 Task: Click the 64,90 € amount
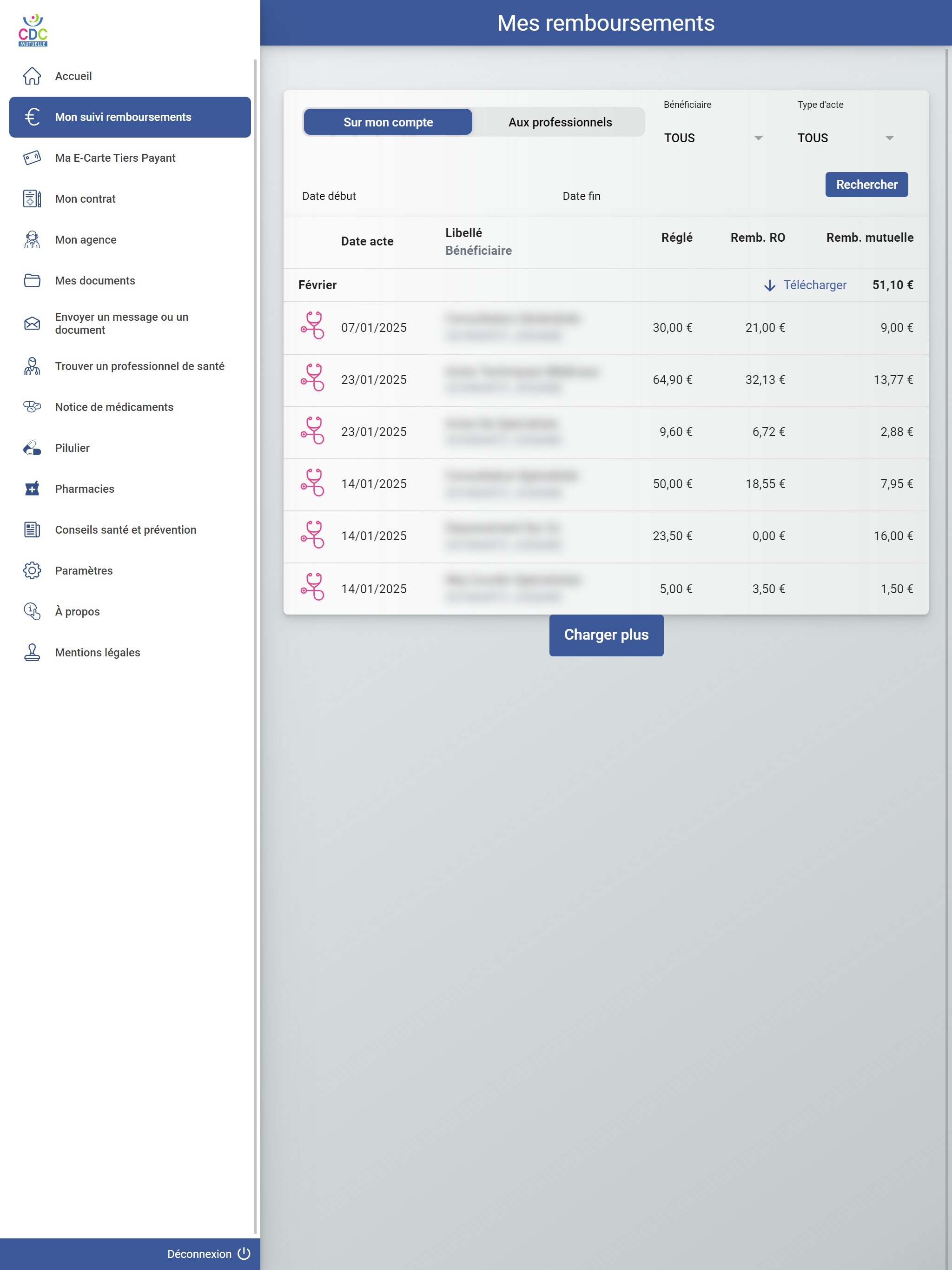coord(672,379)
